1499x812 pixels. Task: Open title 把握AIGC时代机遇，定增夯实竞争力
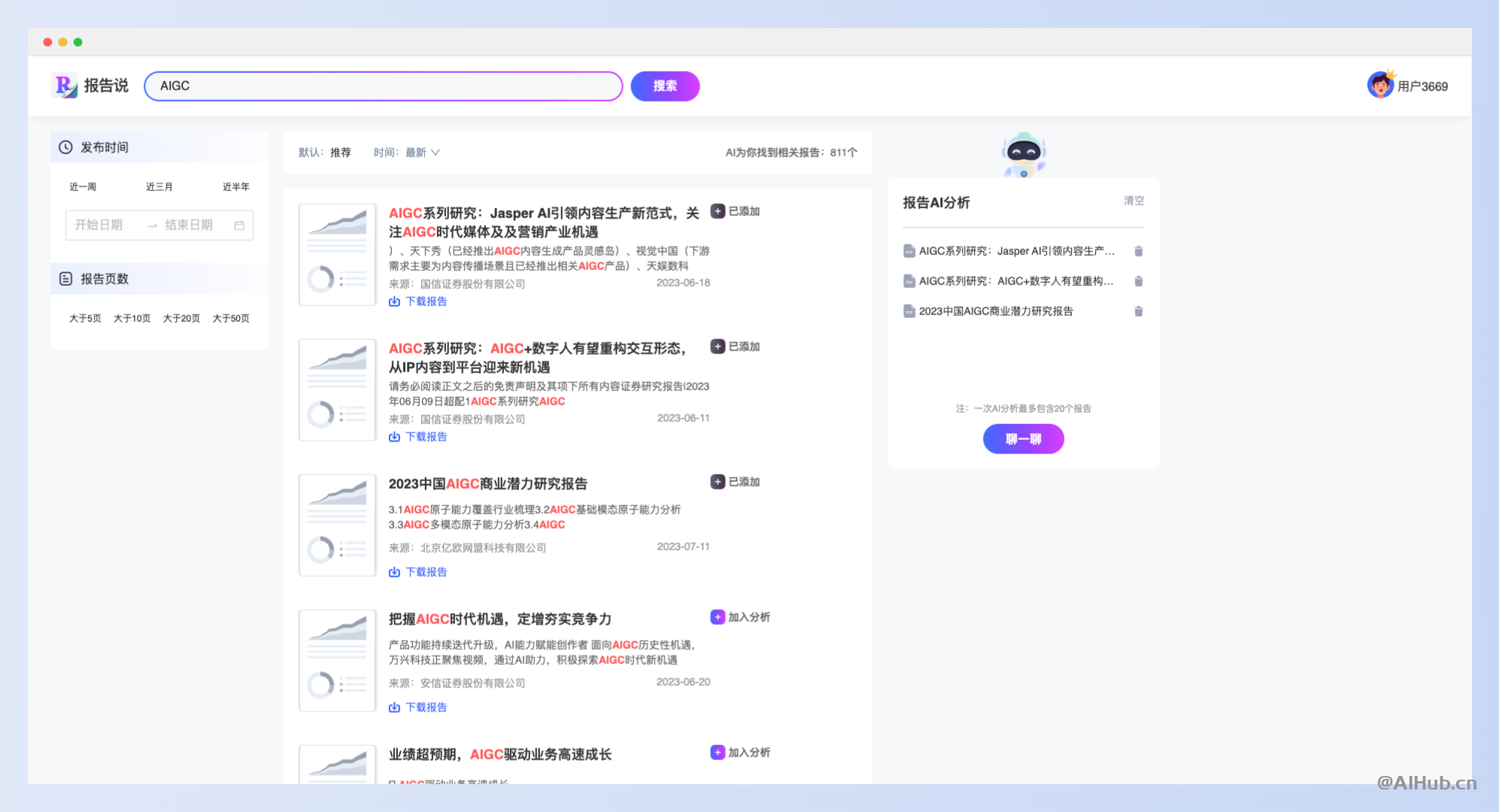(x=500, y=620)
